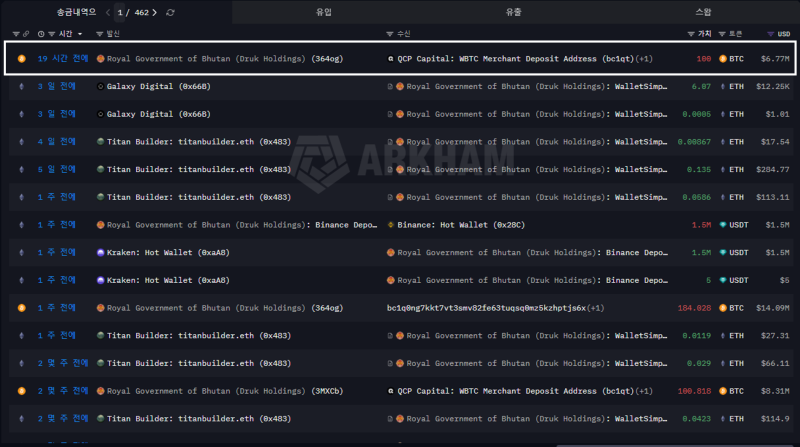Image resolution: width=800 pixels, height=447 pixels.
Task: Click USDT token icon in the $5 row
Action: [723, 280]
